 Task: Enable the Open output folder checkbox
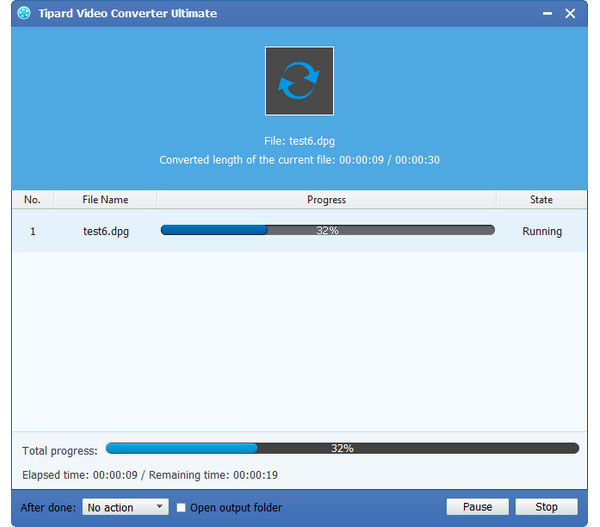pos(181,507)
